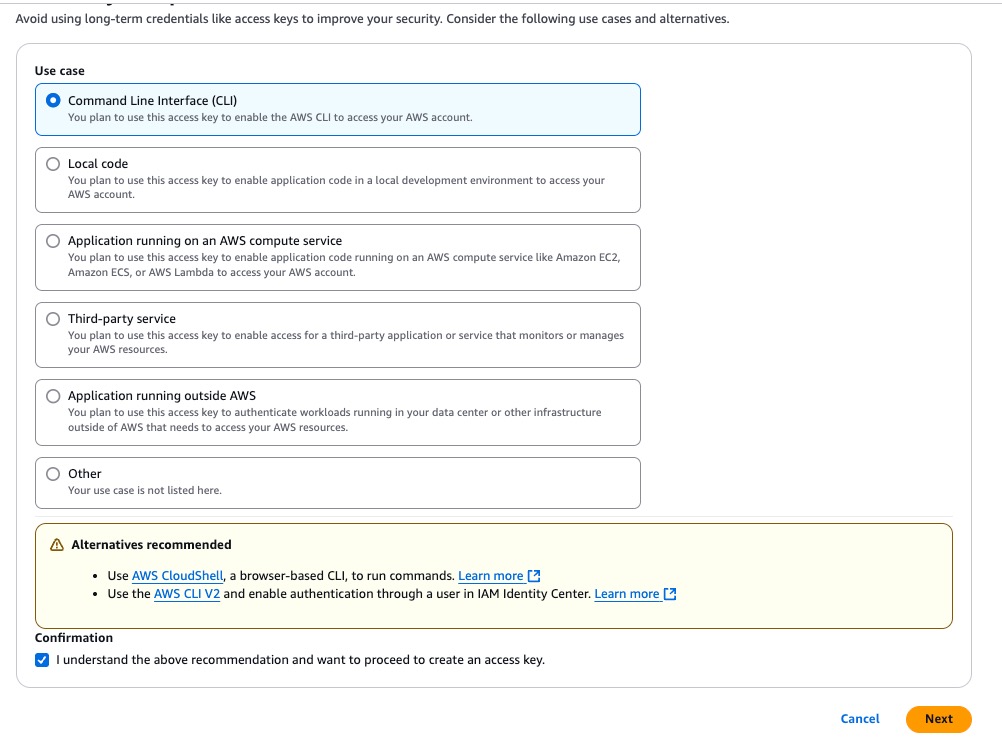1002x749 pixels.
Task: Pick Application running outside AWS
Action: coord(52,396)
